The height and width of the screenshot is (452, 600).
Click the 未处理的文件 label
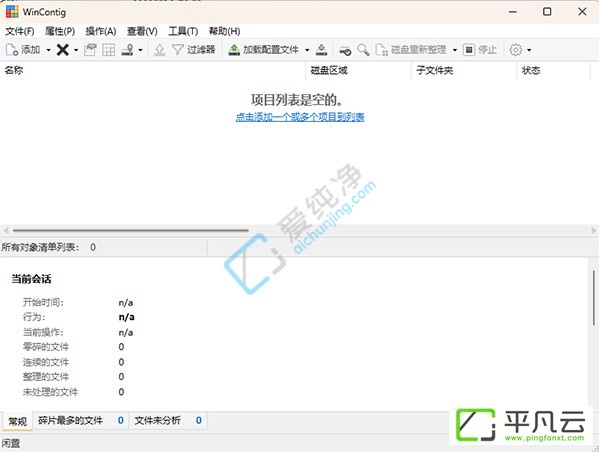(x=51, y=392)
